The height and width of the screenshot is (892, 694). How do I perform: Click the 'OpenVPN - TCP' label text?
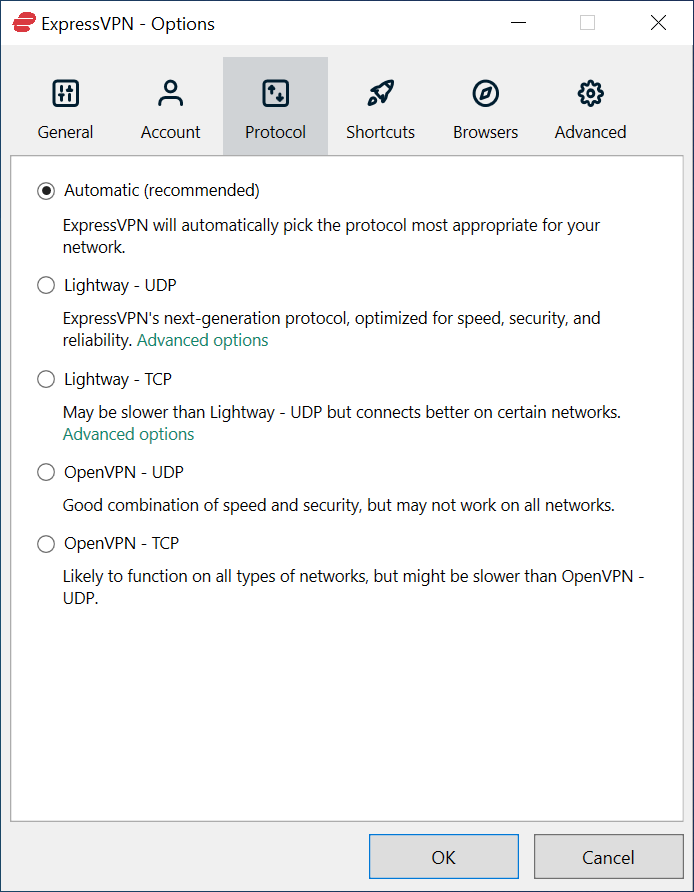tap(121, 543)
